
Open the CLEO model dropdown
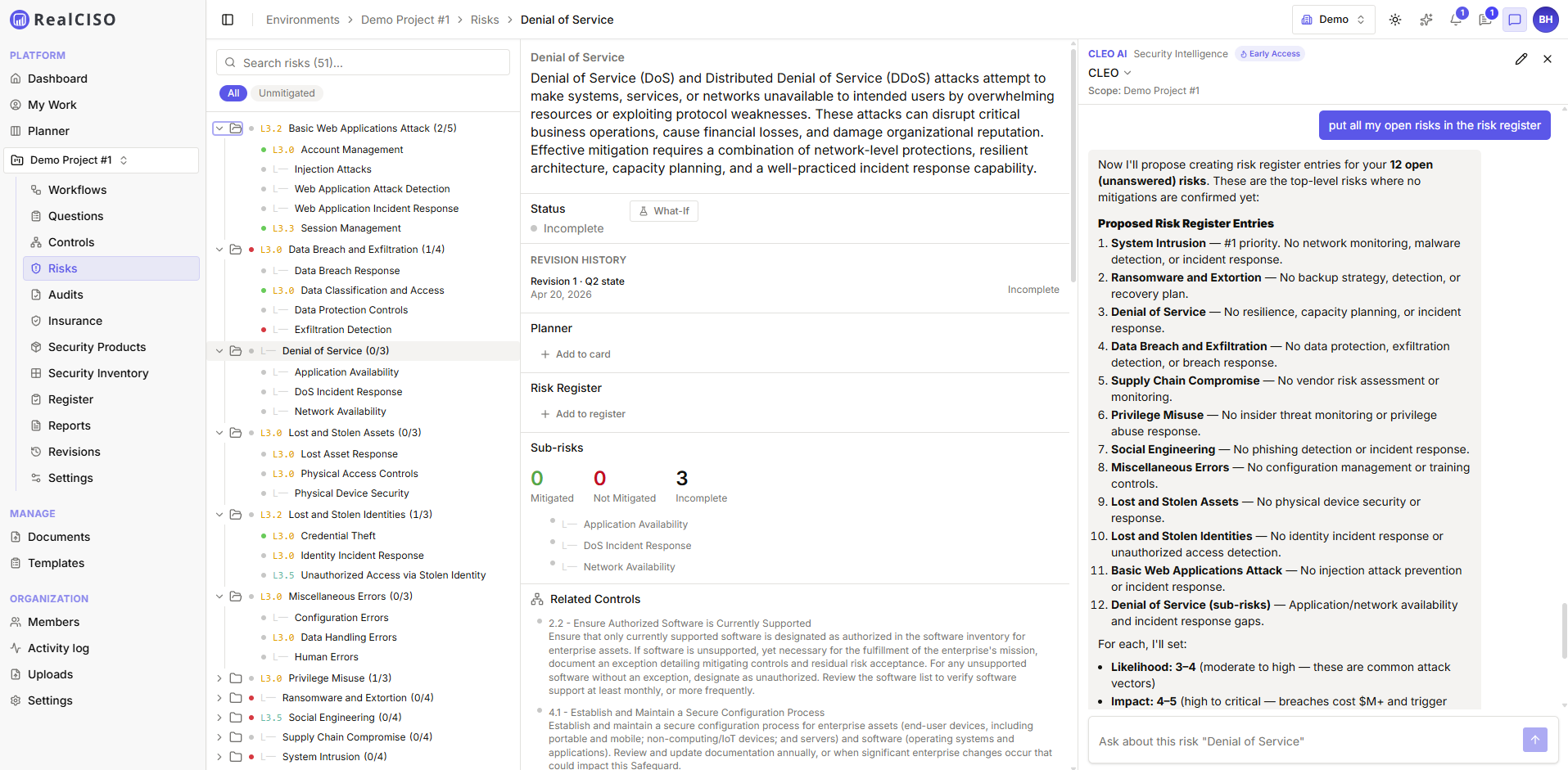1109,73
